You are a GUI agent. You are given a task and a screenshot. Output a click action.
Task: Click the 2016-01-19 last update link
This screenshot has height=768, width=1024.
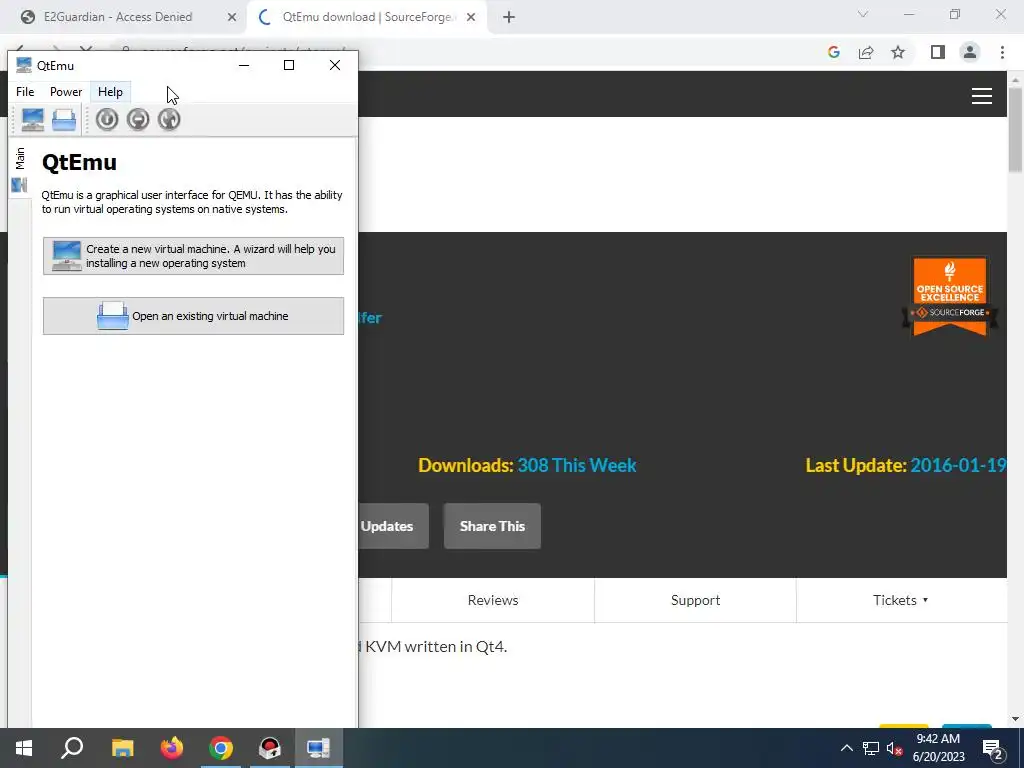(x=957, y=466)
